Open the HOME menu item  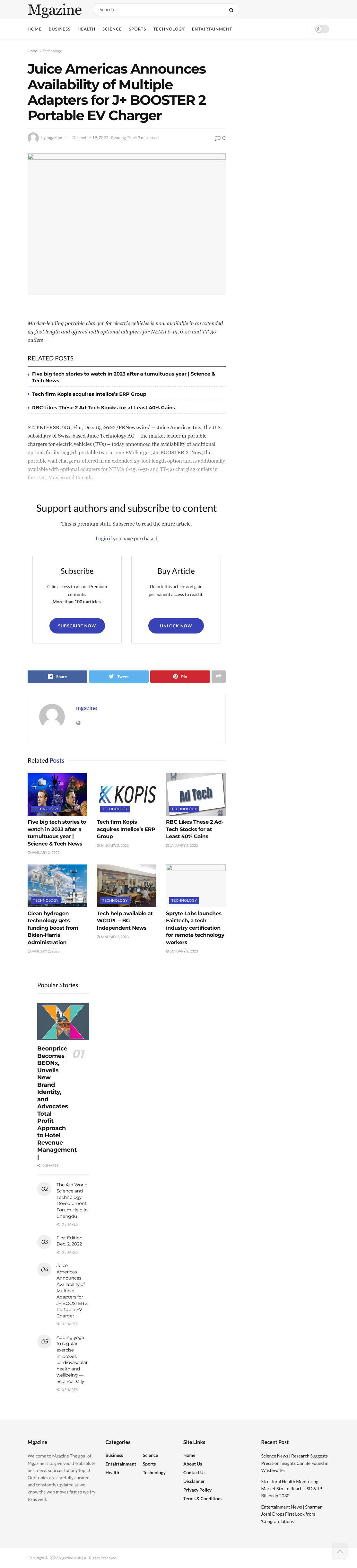pos(35,29)
